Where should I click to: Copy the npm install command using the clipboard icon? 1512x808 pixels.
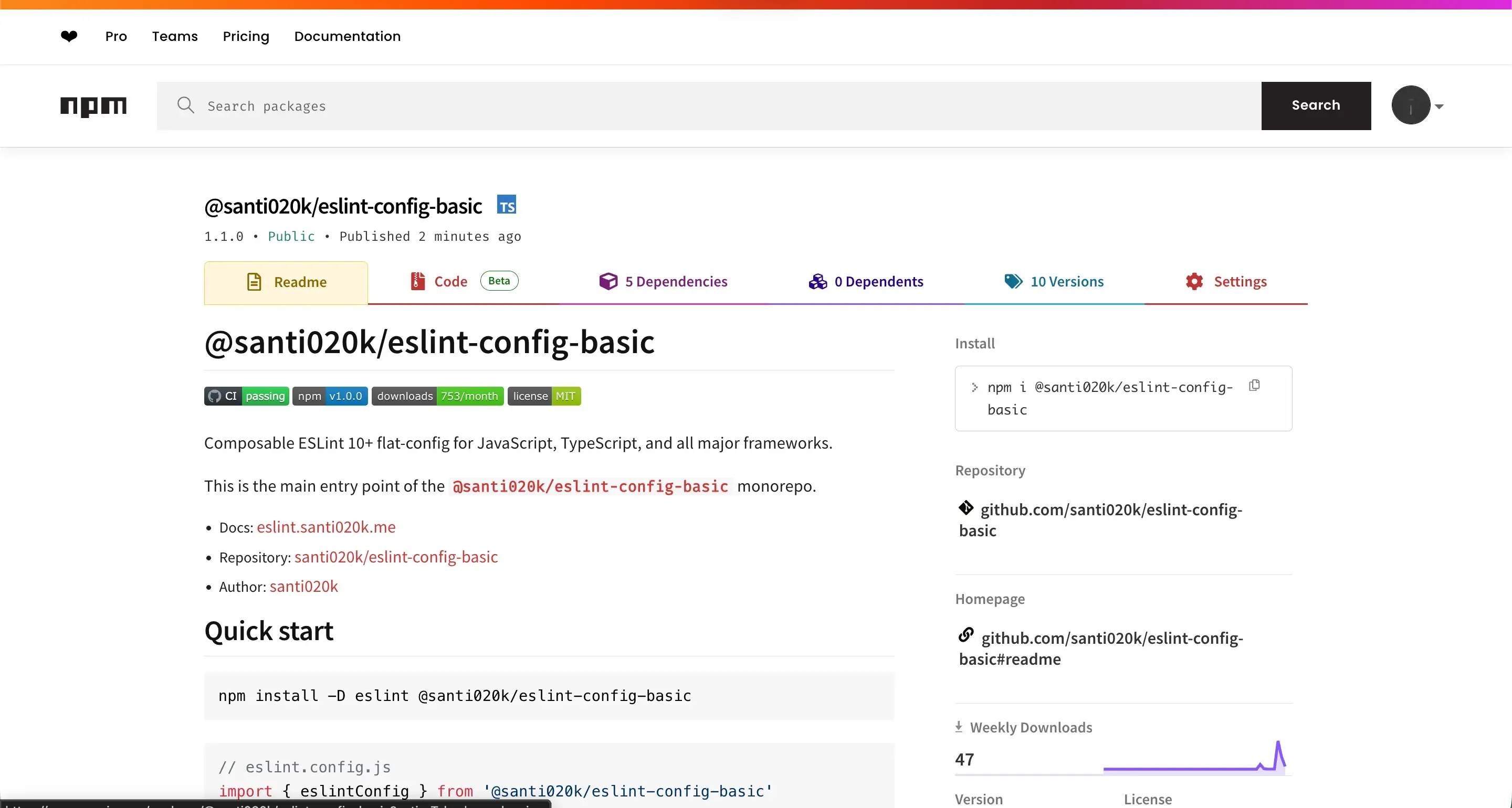coord(1254,386)
